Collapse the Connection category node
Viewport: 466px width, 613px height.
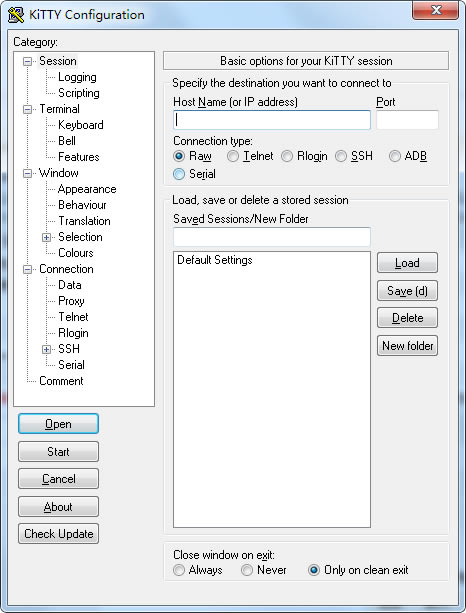[27, 269]
